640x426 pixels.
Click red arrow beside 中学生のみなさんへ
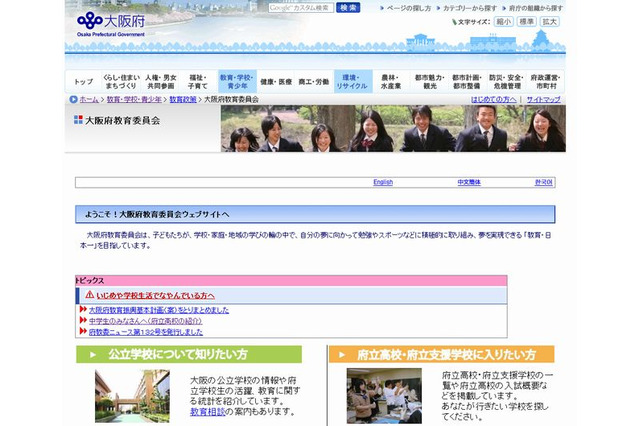(x=83, y=320)
